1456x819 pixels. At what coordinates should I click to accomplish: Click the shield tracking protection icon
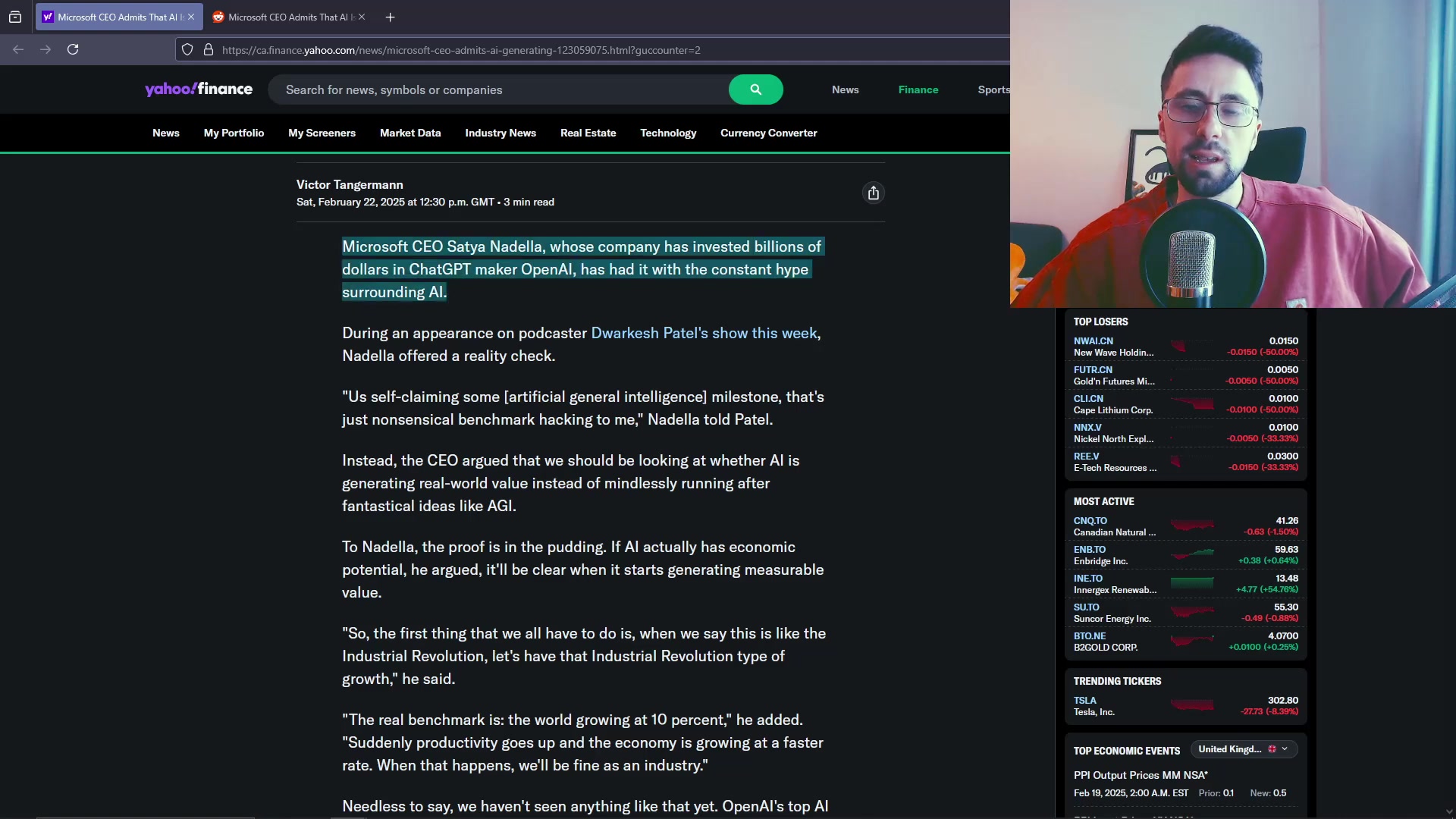tap(187, 50)
